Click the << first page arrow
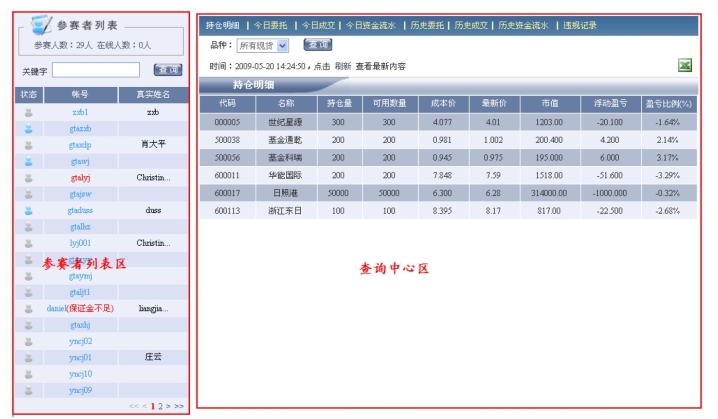 click(x=134, y=406)
